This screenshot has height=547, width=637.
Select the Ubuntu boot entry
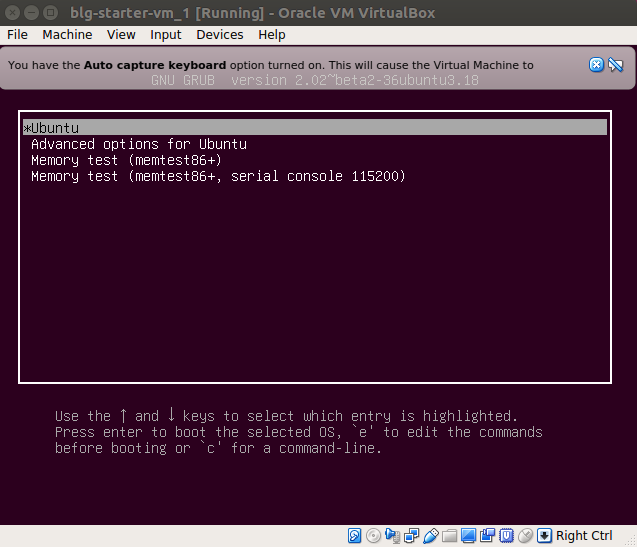(315, 128)
